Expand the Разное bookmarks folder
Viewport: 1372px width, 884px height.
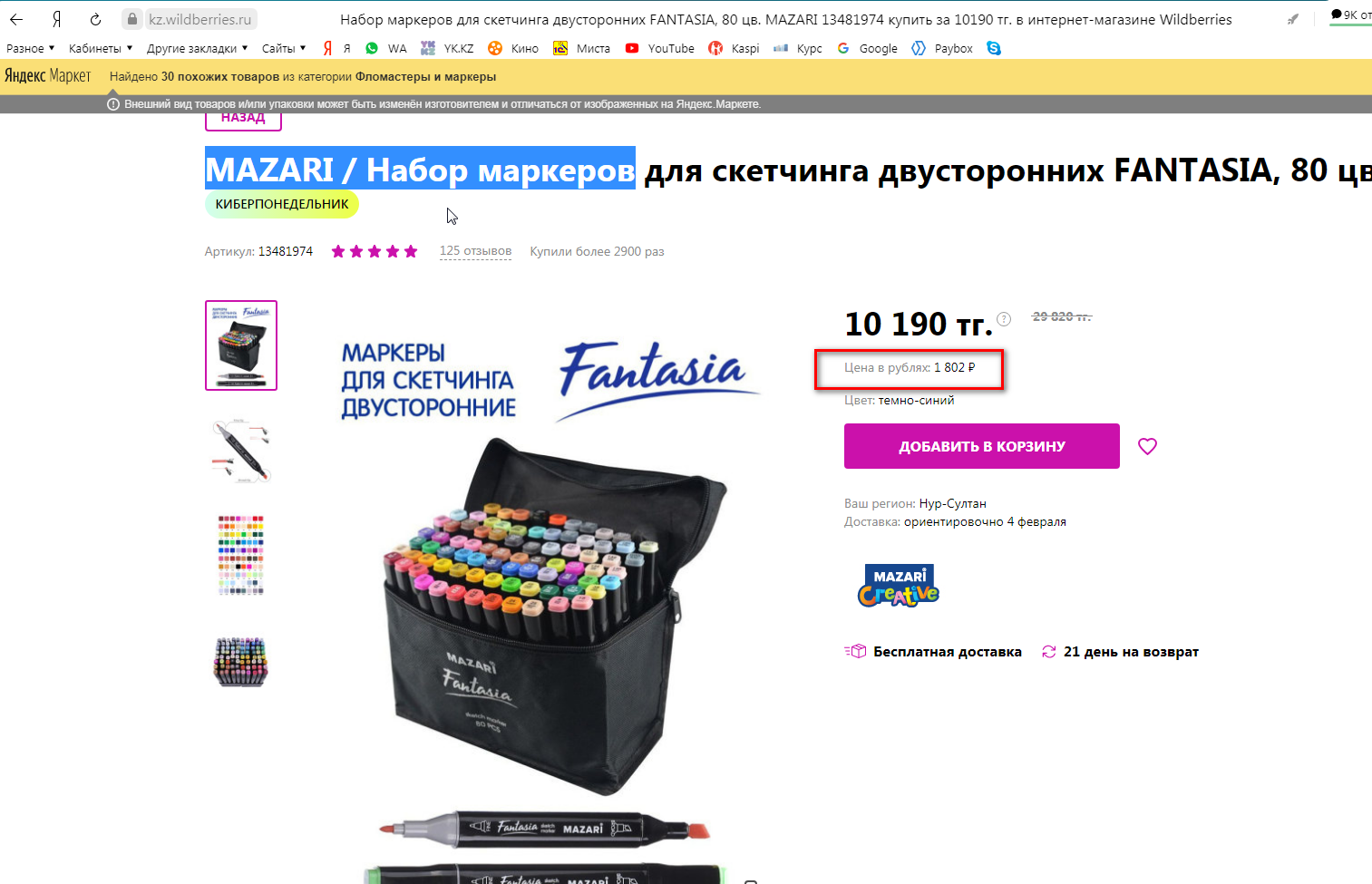tap(30, 48)
